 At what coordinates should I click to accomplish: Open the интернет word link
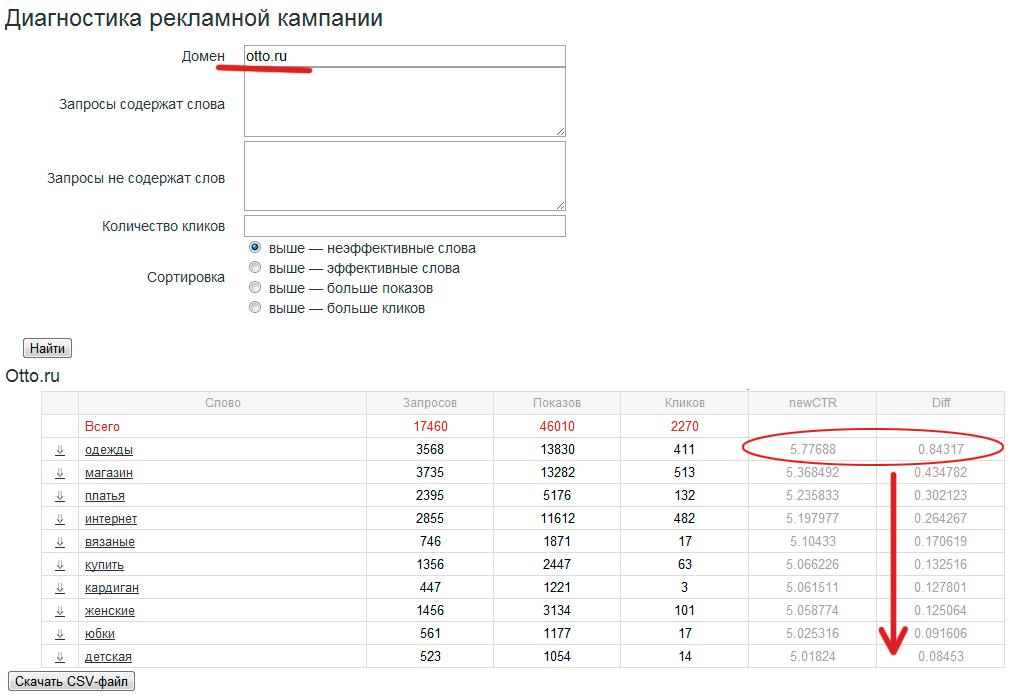pos(111,519)
